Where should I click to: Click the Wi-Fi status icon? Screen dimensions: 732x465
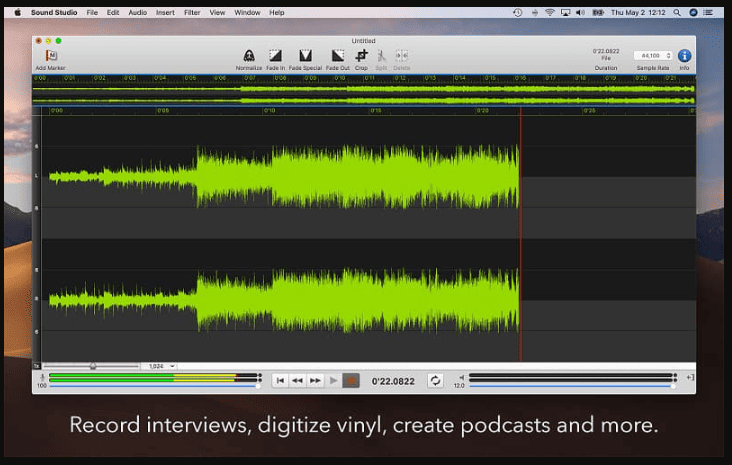pos(550,13)
